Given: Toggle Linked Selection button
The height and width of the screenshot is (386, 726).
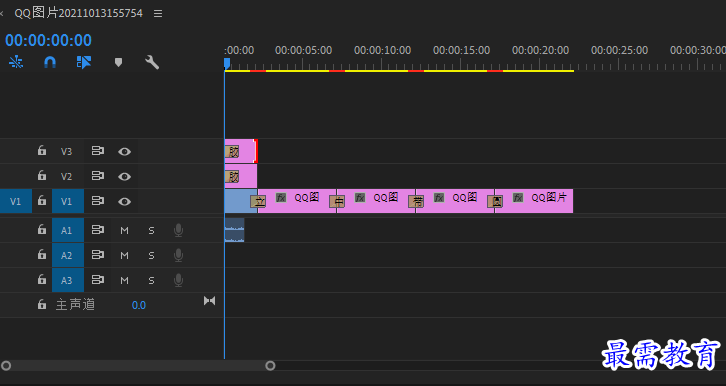Looking at the screenshot, I should [84, 62].
